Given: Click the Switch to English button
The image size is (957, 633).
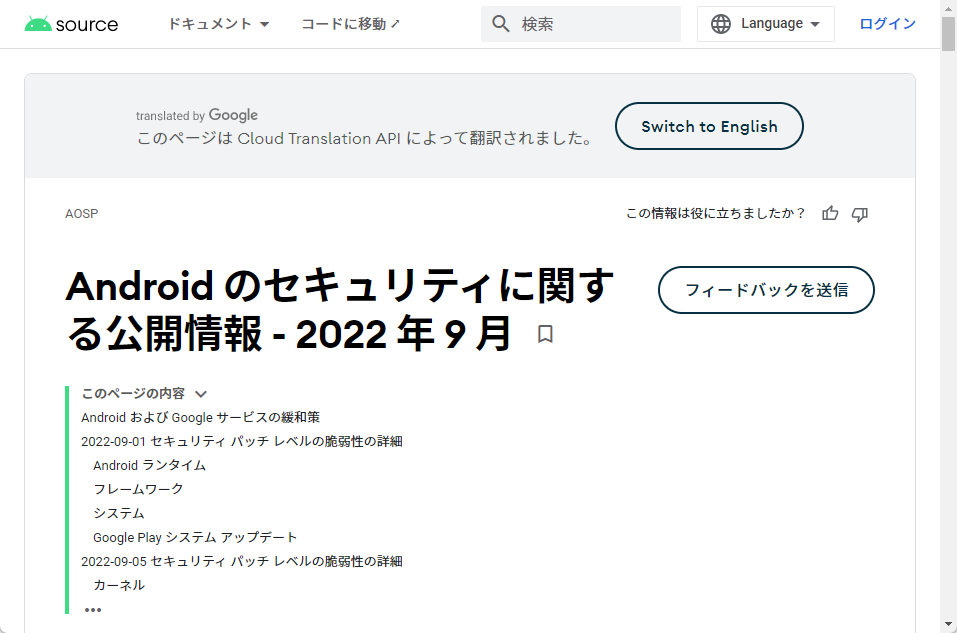Looking at the screenshot, I should [709, 126].
